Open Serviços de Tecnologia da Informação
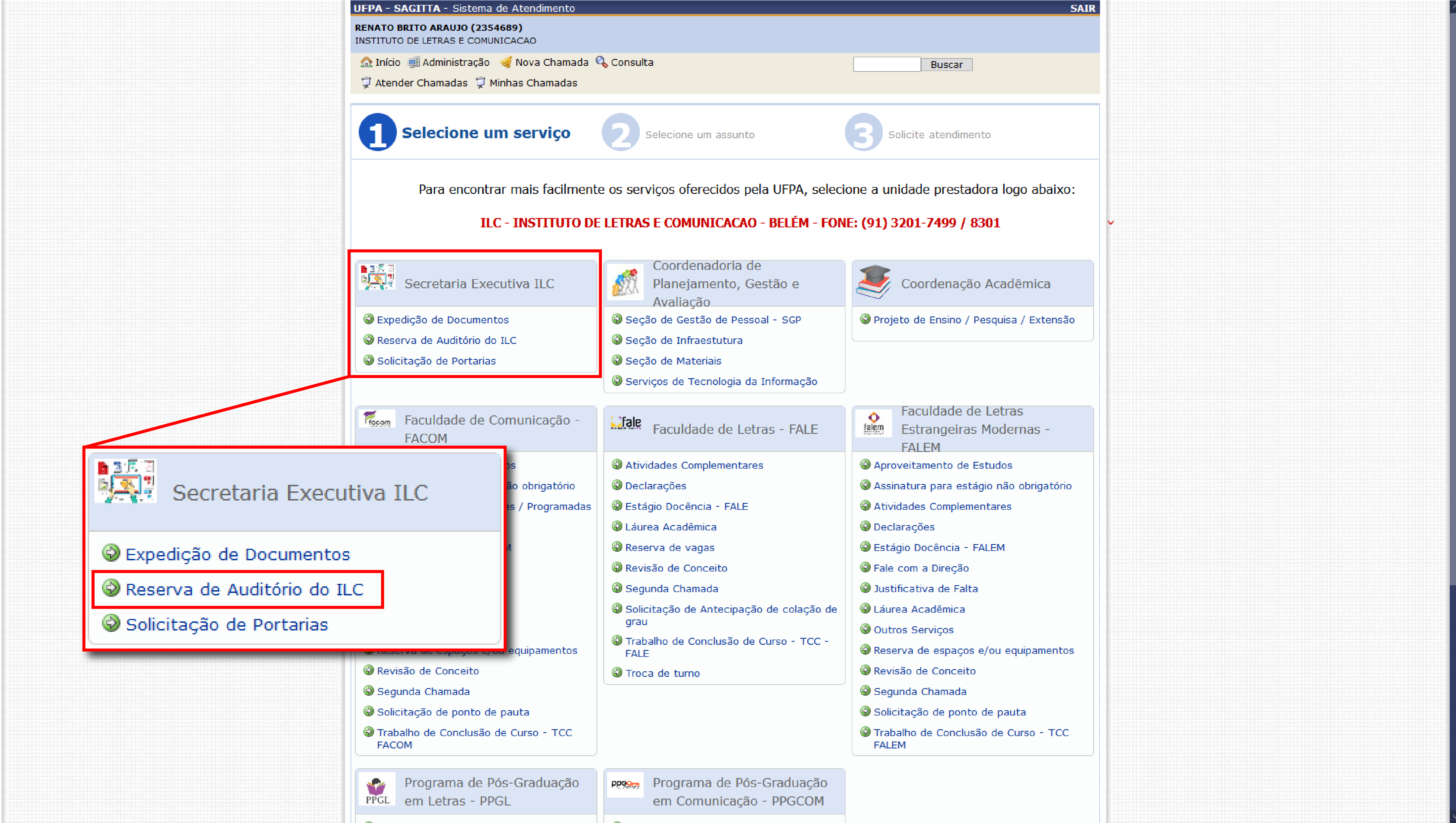This screenshot has height=823, width=1456. [x=721, y=381]
